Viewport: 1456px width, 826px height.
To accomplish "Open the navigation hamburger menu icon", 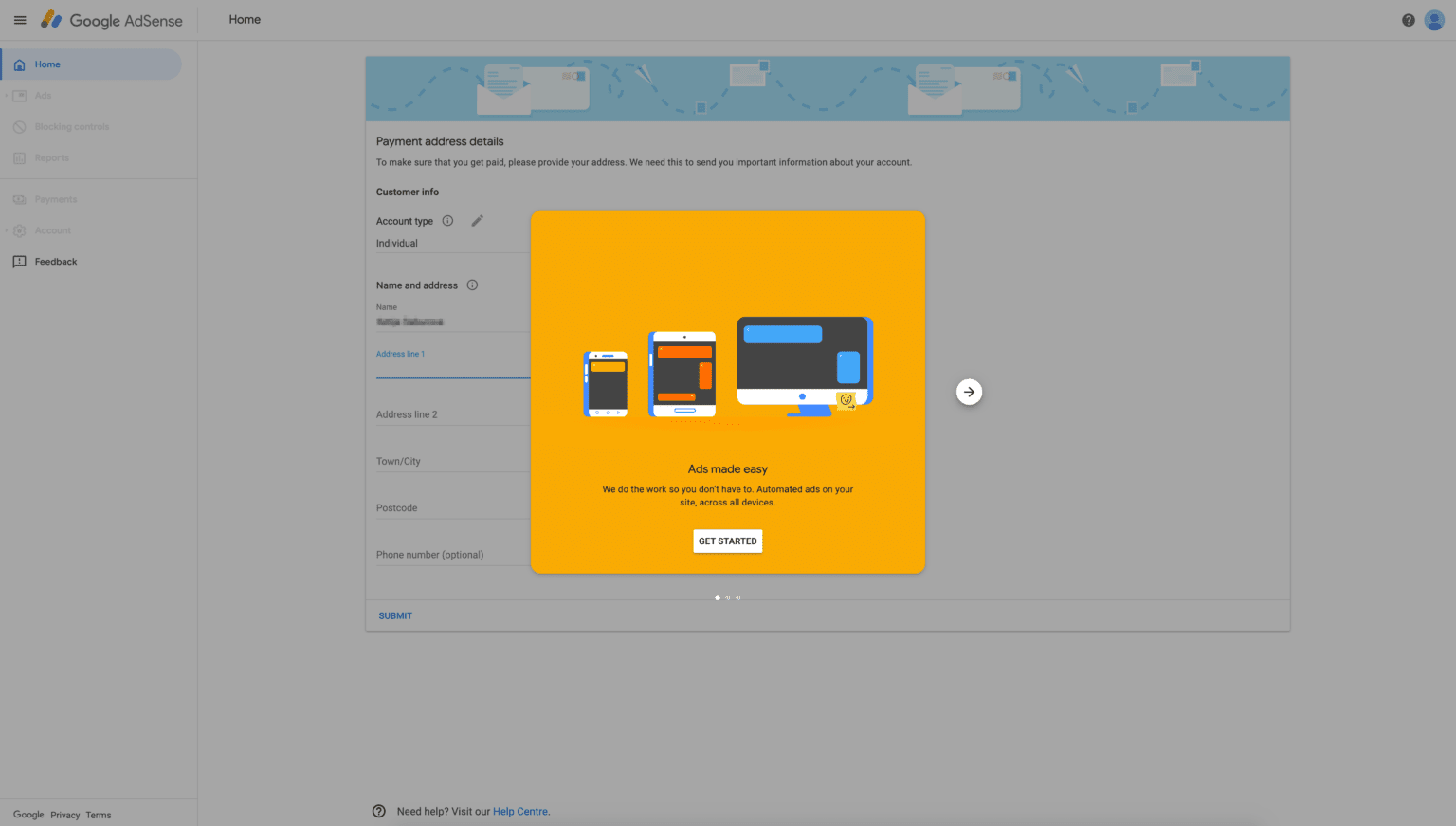I will point(20,19).
